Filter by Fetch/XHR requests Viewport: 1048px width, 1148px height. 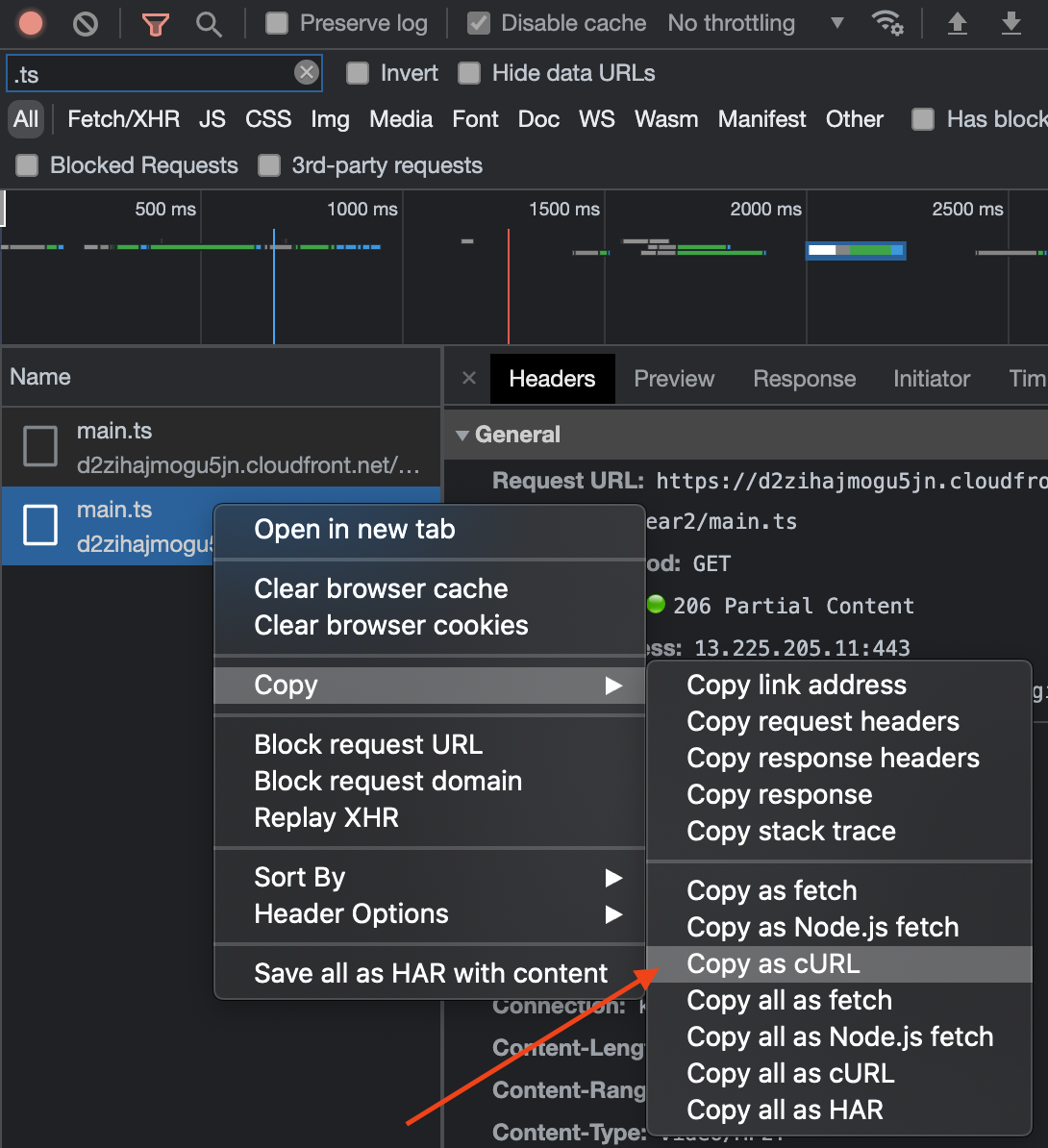click(x=123, y=119)
